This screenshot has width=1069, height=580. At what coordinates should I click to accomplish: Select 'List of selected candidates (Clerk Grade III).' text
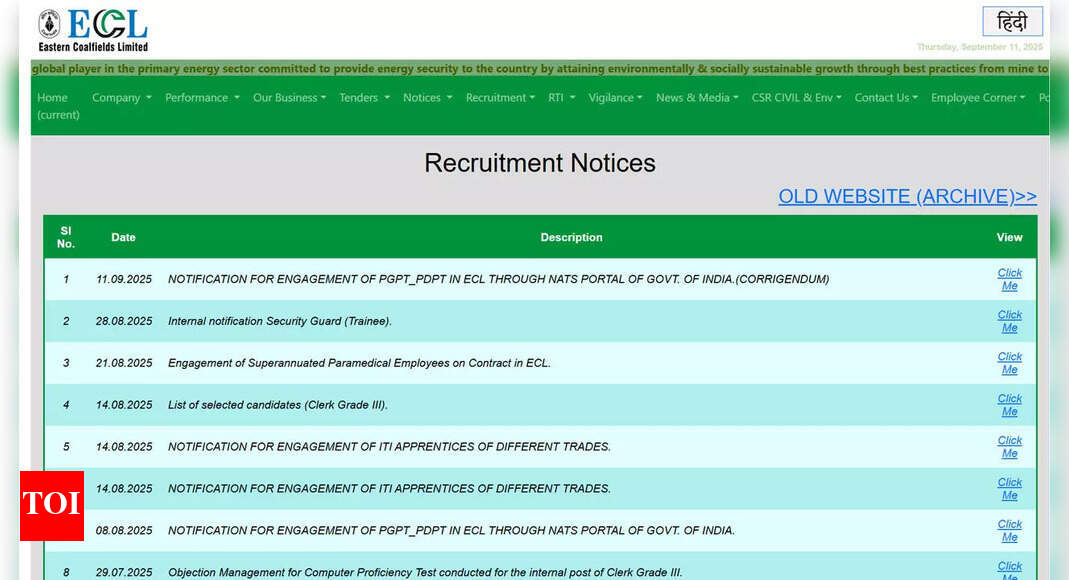pos(277,405)
